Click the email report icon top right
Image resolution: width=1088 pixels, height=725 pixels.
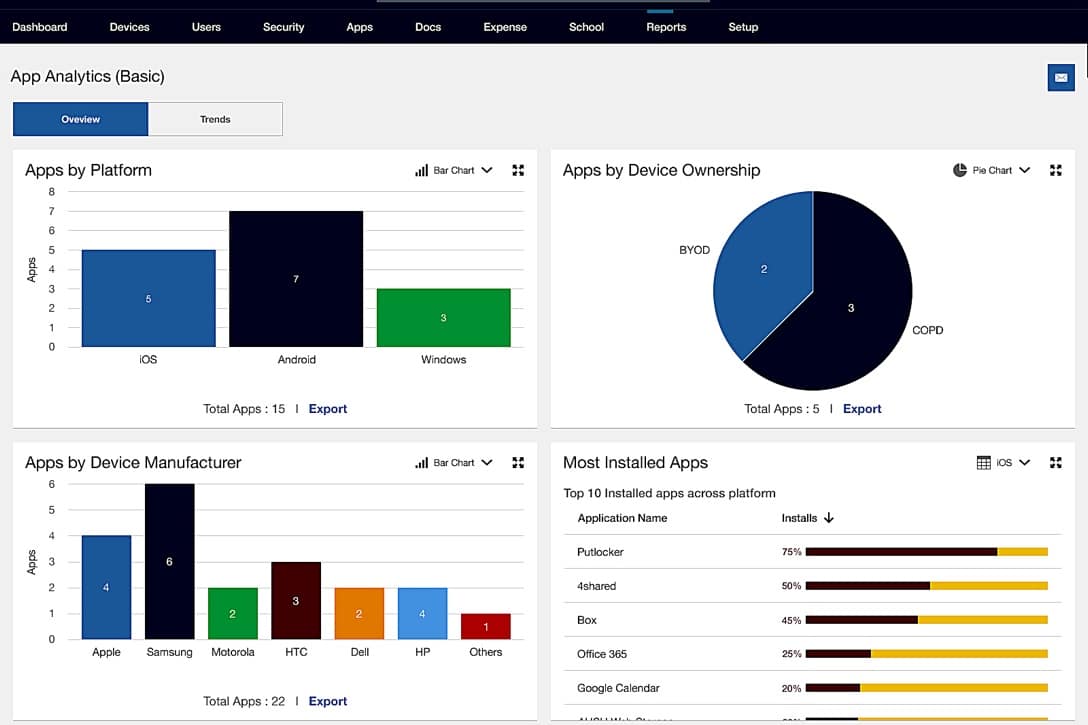(1061, 77)
